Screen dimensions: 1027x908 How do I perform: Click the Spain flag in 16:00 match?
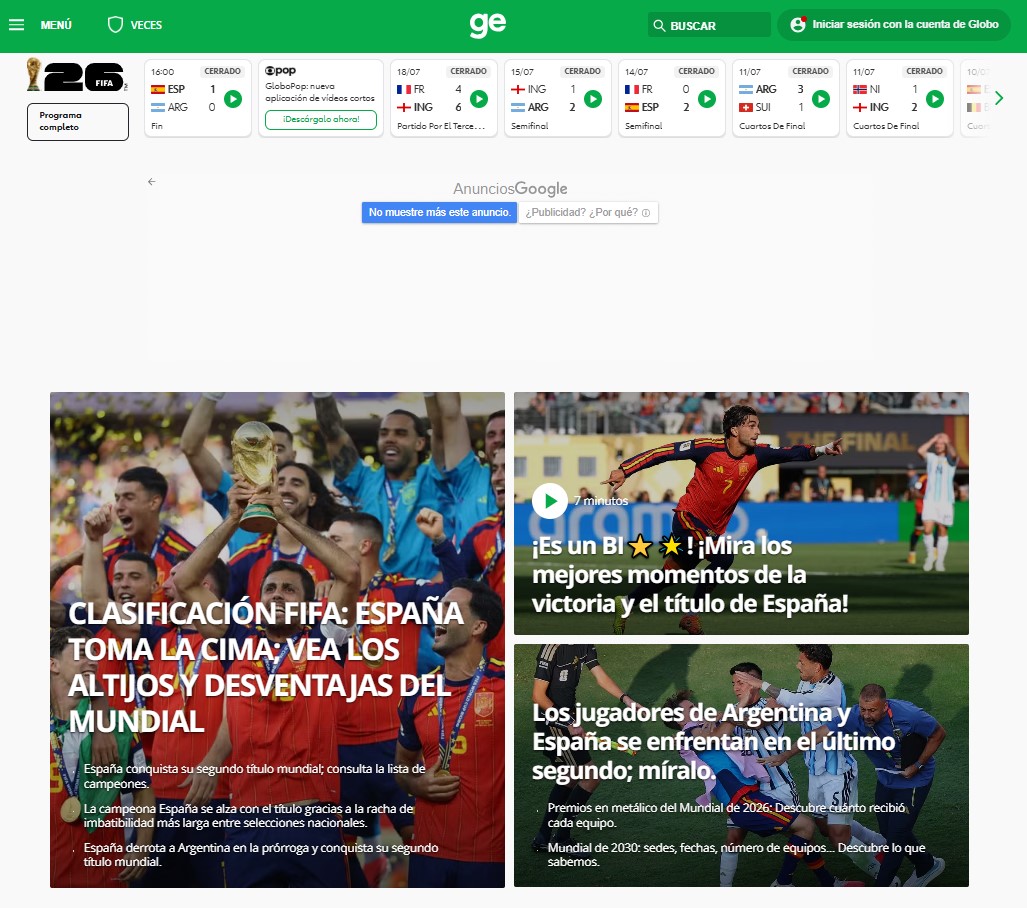[158, 89]
